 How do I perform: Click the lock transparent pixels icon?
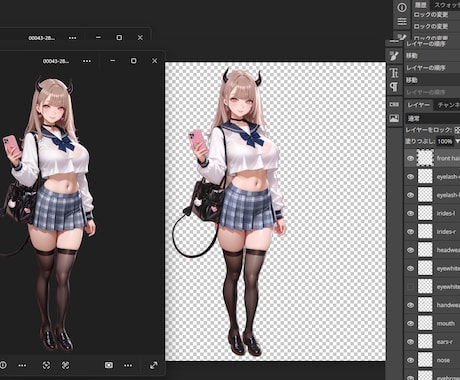457,130
